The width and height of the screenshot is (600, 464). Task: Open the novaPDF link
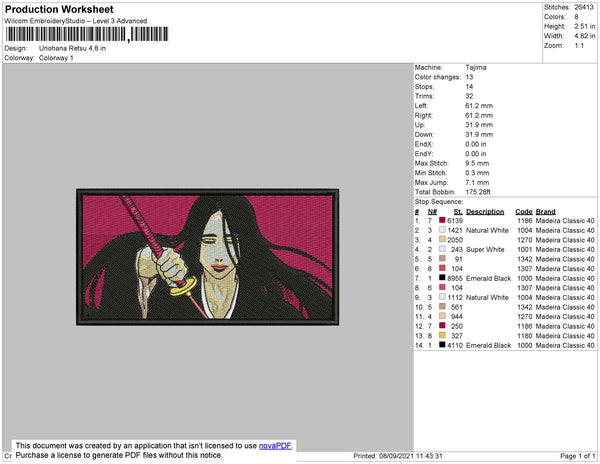pyautogui.click(x=275, y=446)
